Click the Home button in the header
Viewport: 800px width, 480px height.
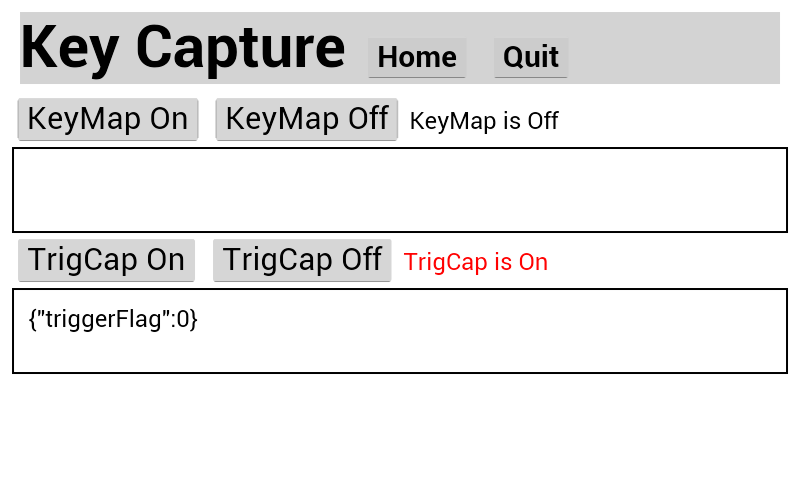tap(417, 58)
